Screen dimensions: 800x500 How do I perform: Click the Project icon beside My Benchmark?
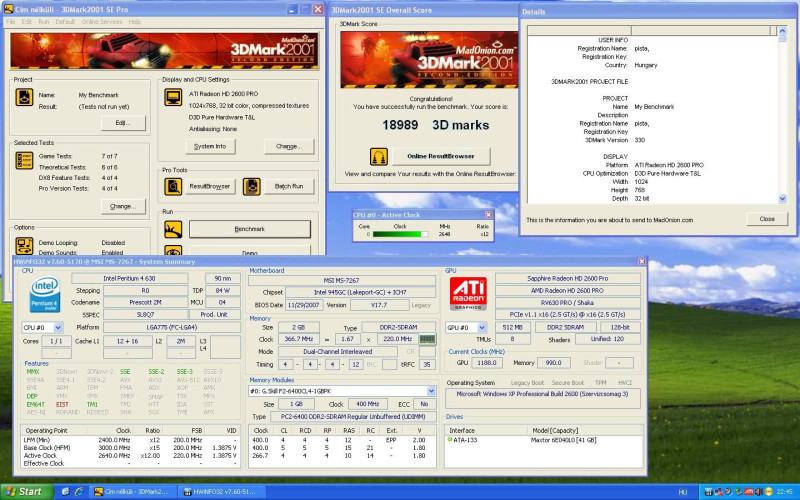(22, 99)
